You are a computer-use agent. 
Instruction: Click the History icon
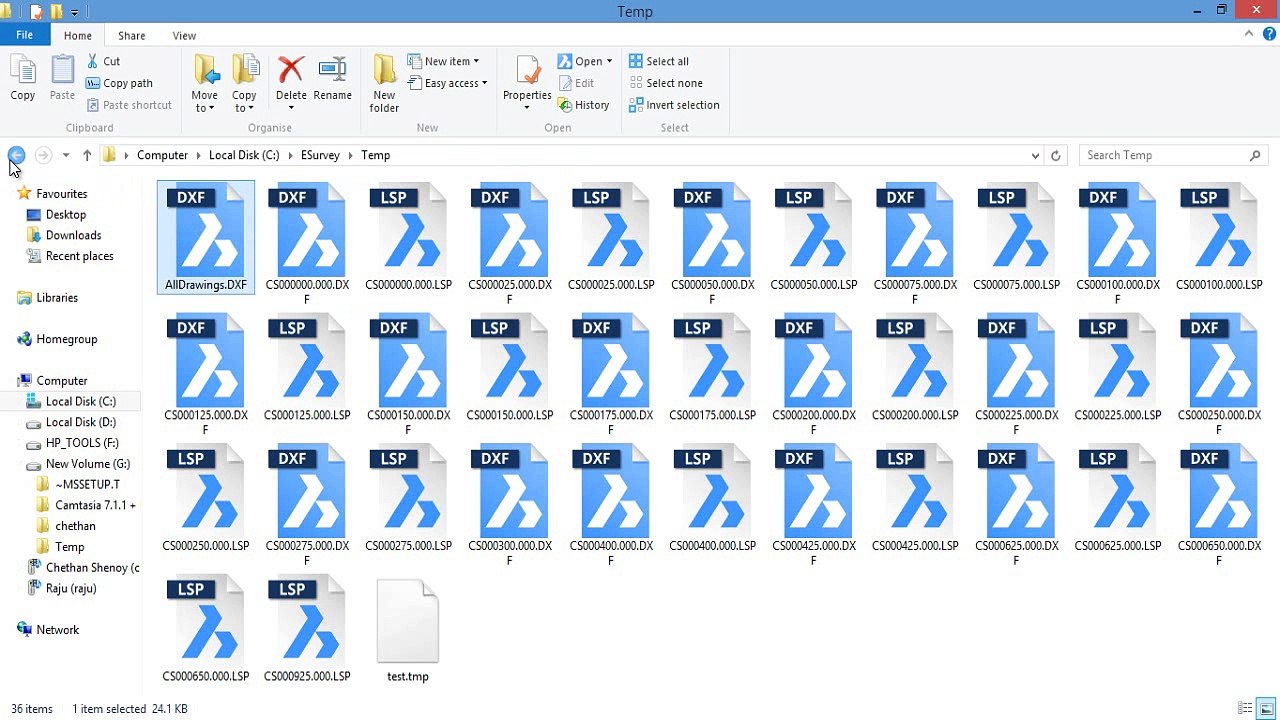click(x=583, y=105)
